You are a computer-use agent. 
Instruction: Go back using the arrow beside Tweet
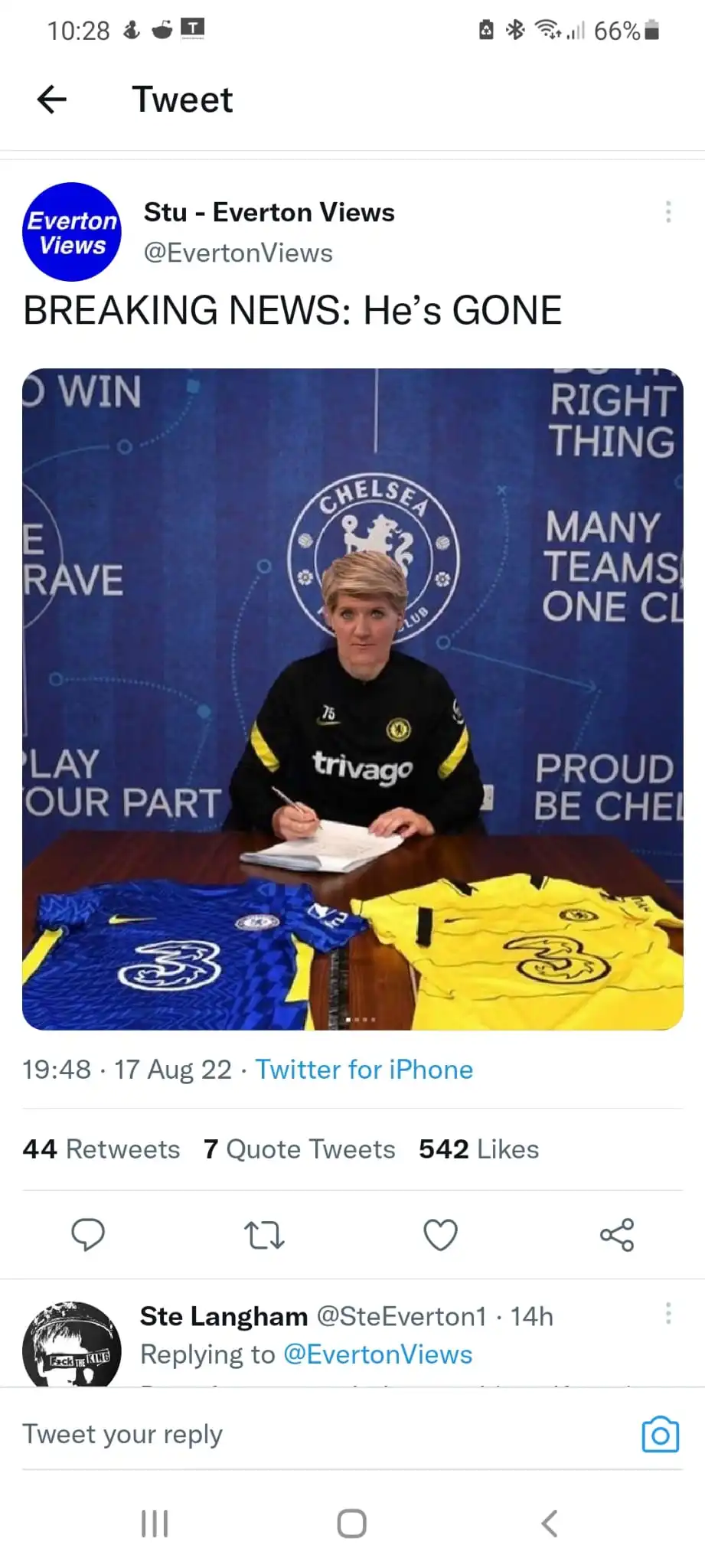52,99
